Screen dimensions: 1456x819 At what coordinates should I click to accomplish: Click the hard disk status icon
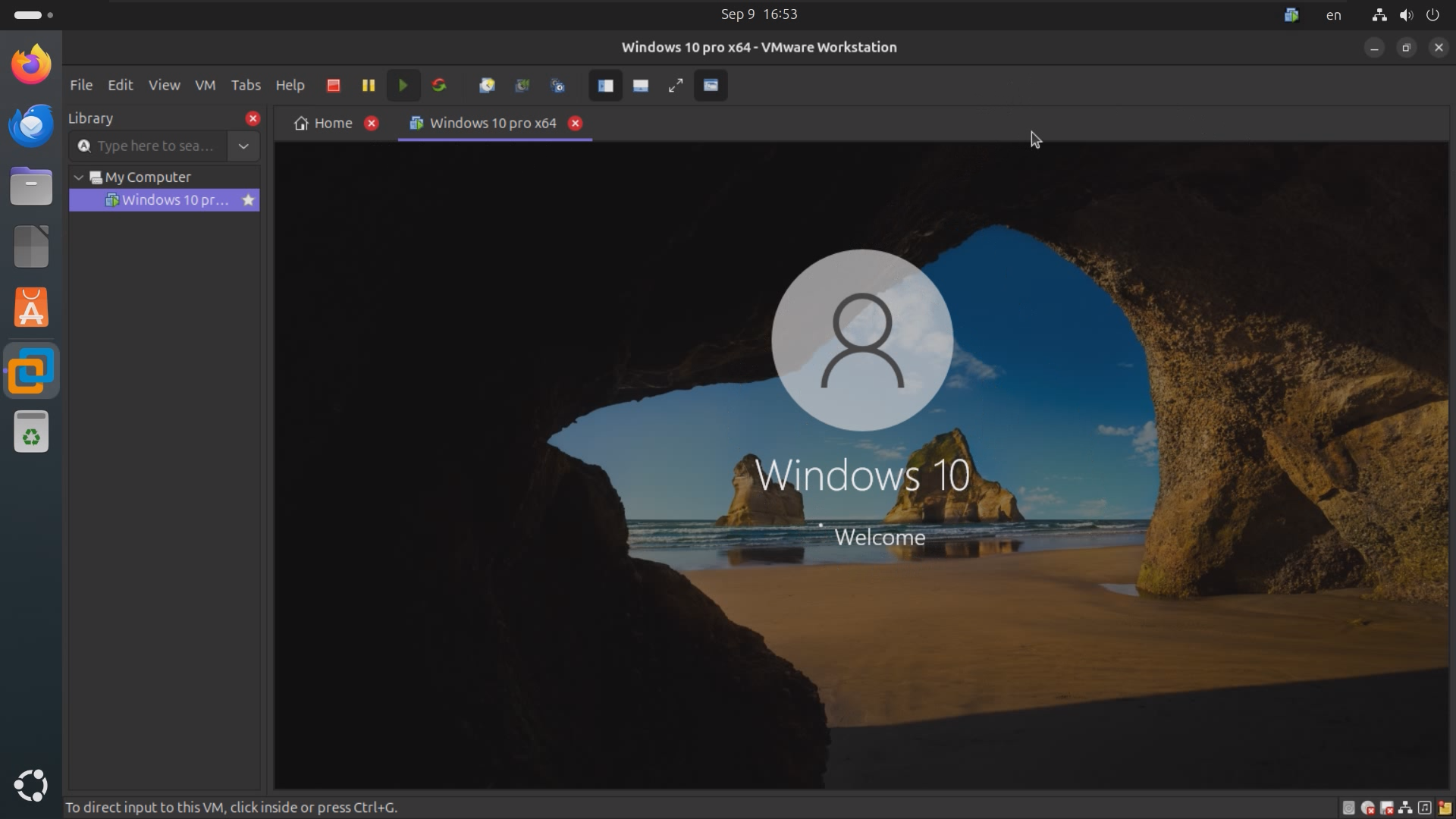1348,808
